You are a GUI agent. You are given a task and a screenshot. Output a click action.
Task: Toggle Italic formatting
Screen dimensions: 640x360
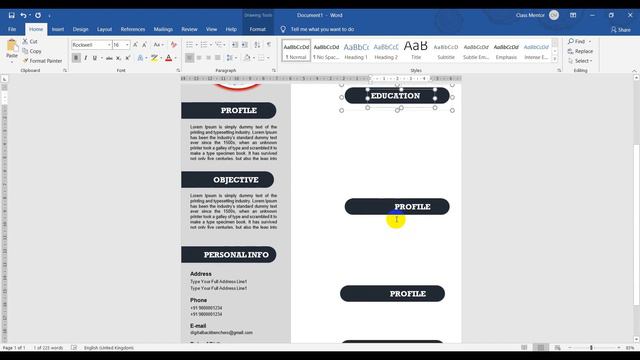click(86, 58)
